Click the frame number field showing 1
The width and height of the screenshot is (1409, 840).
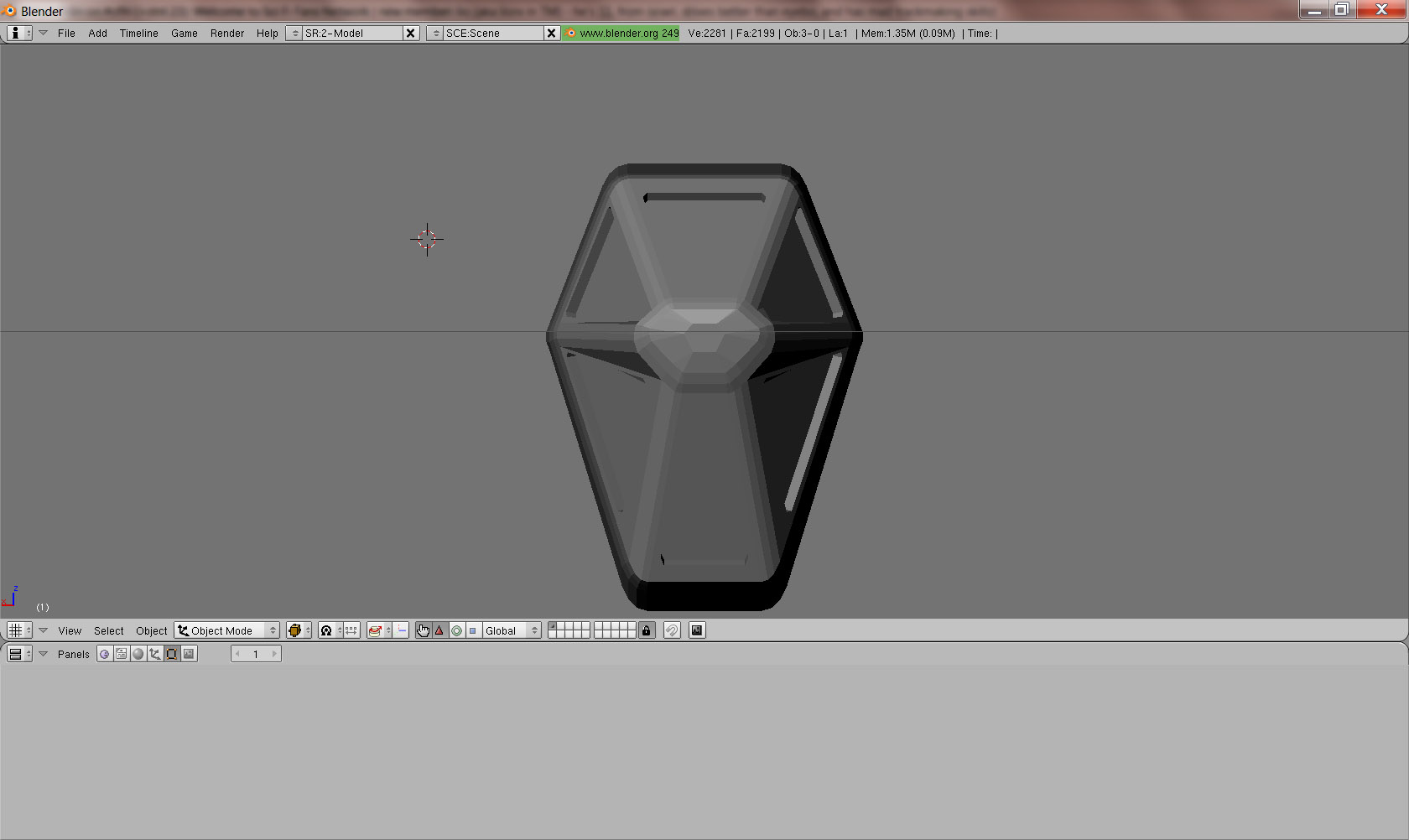256,654
